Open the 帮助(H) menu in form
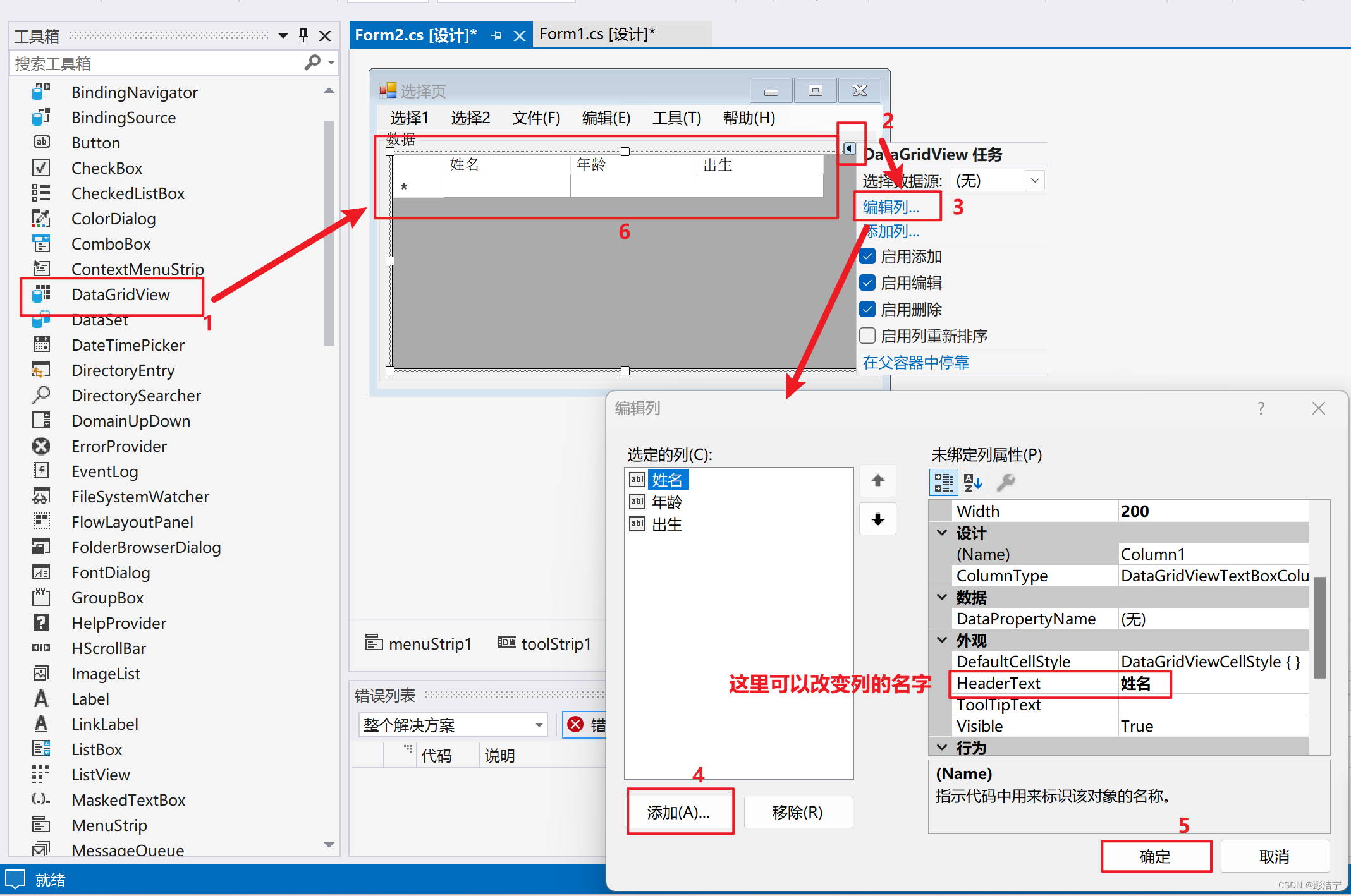 click(749, 118)
